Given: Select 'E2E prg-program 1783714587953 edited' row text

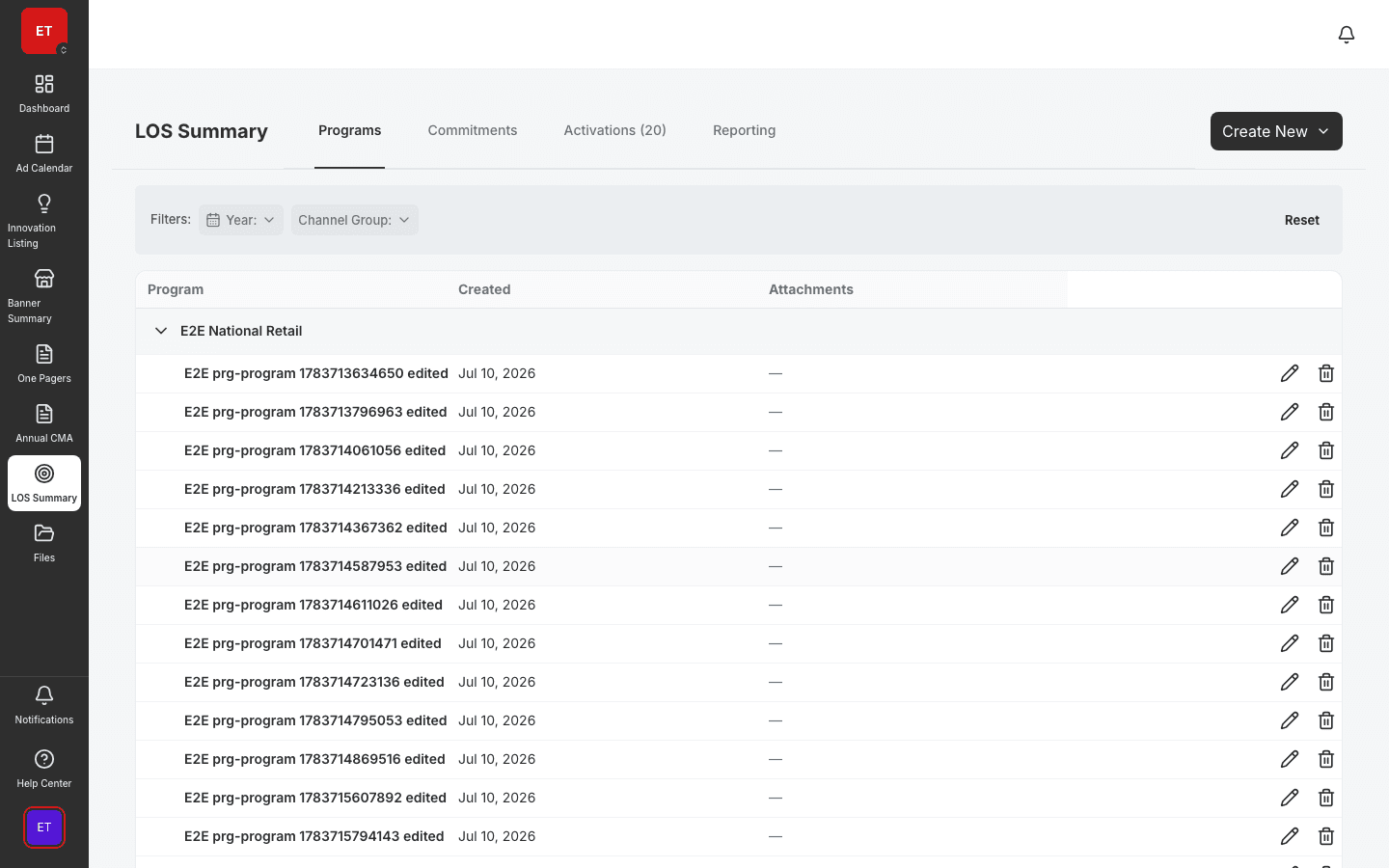Looking at the screenshot, I should click(x=315, y=566).
